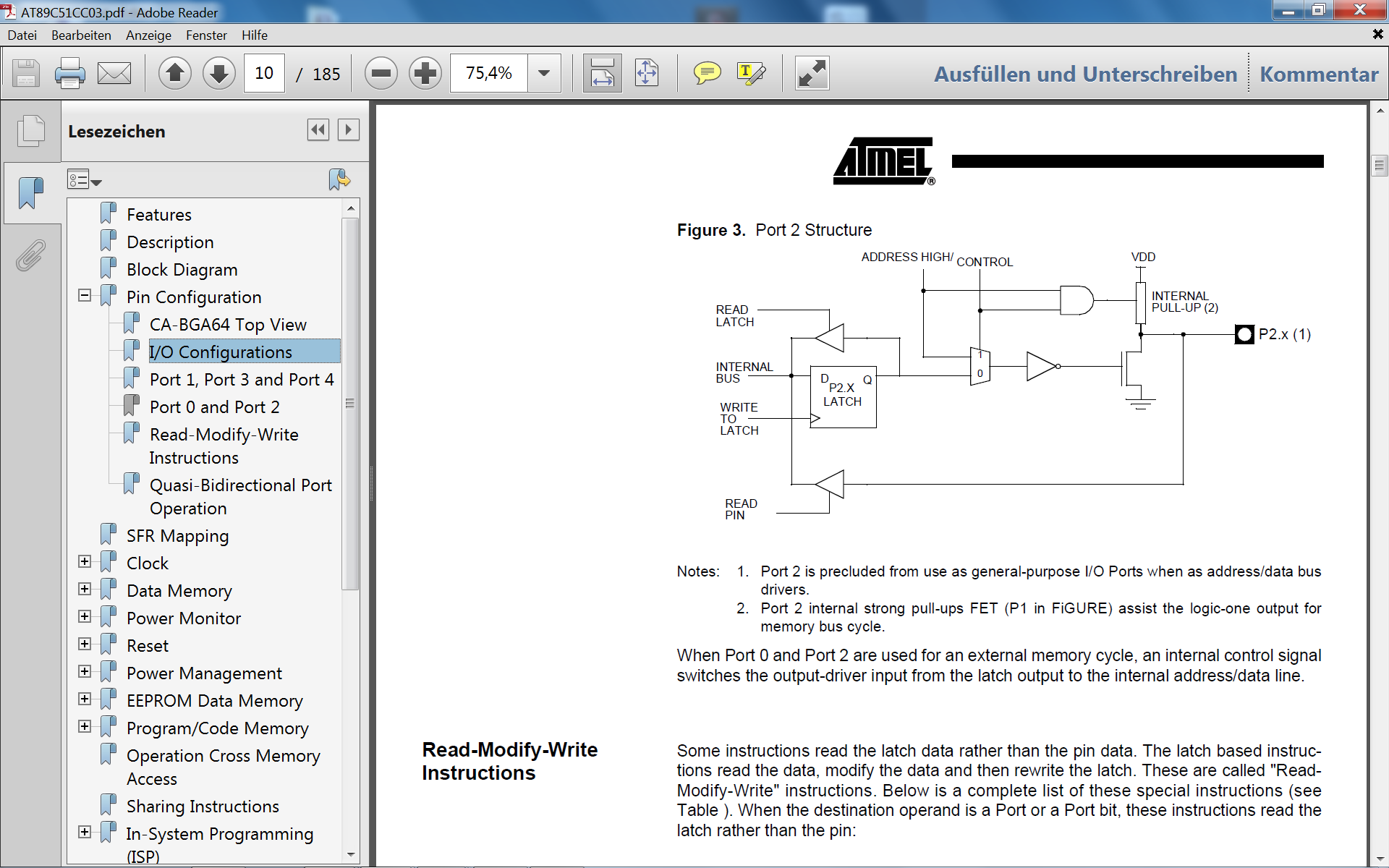
Task: Click document scrollbar thumb
Action: click(x=1380, y=166)
